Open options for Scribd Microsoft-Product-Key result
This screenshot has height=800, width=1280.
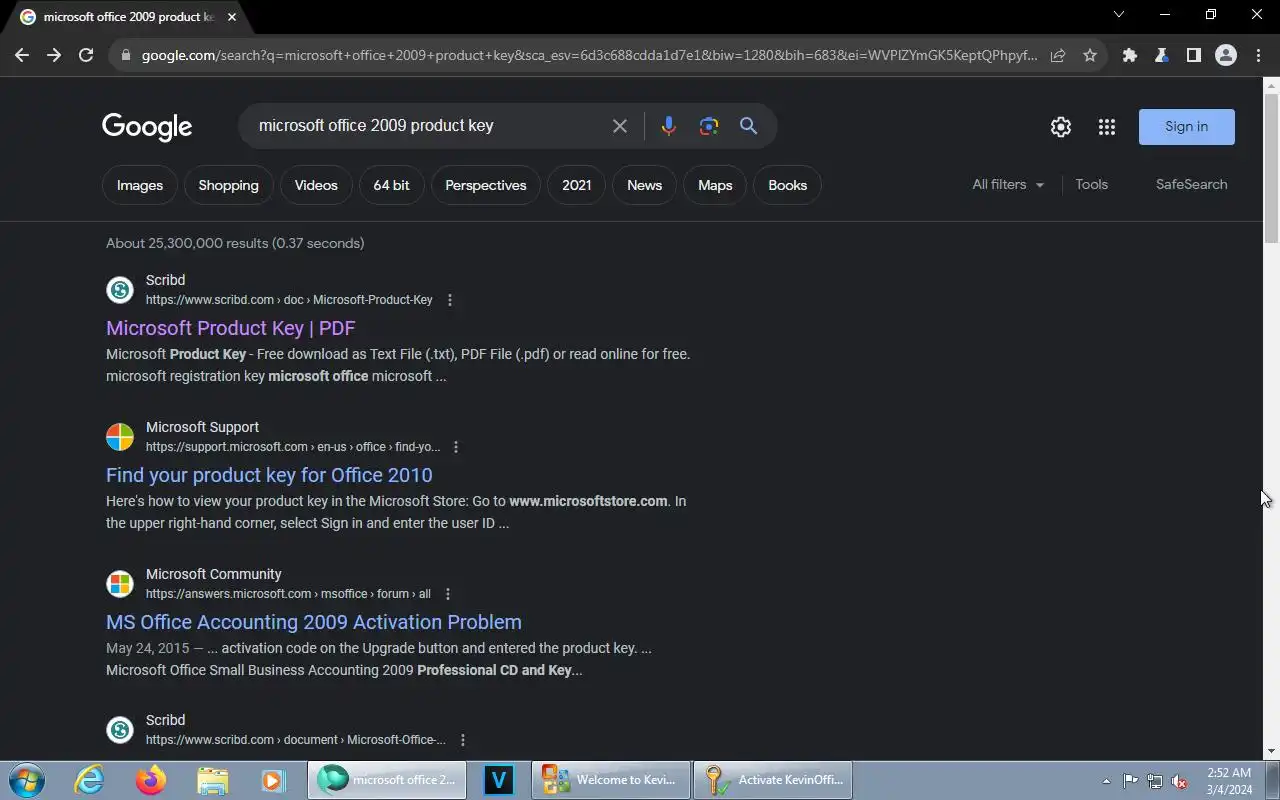[x=450, y=300]
